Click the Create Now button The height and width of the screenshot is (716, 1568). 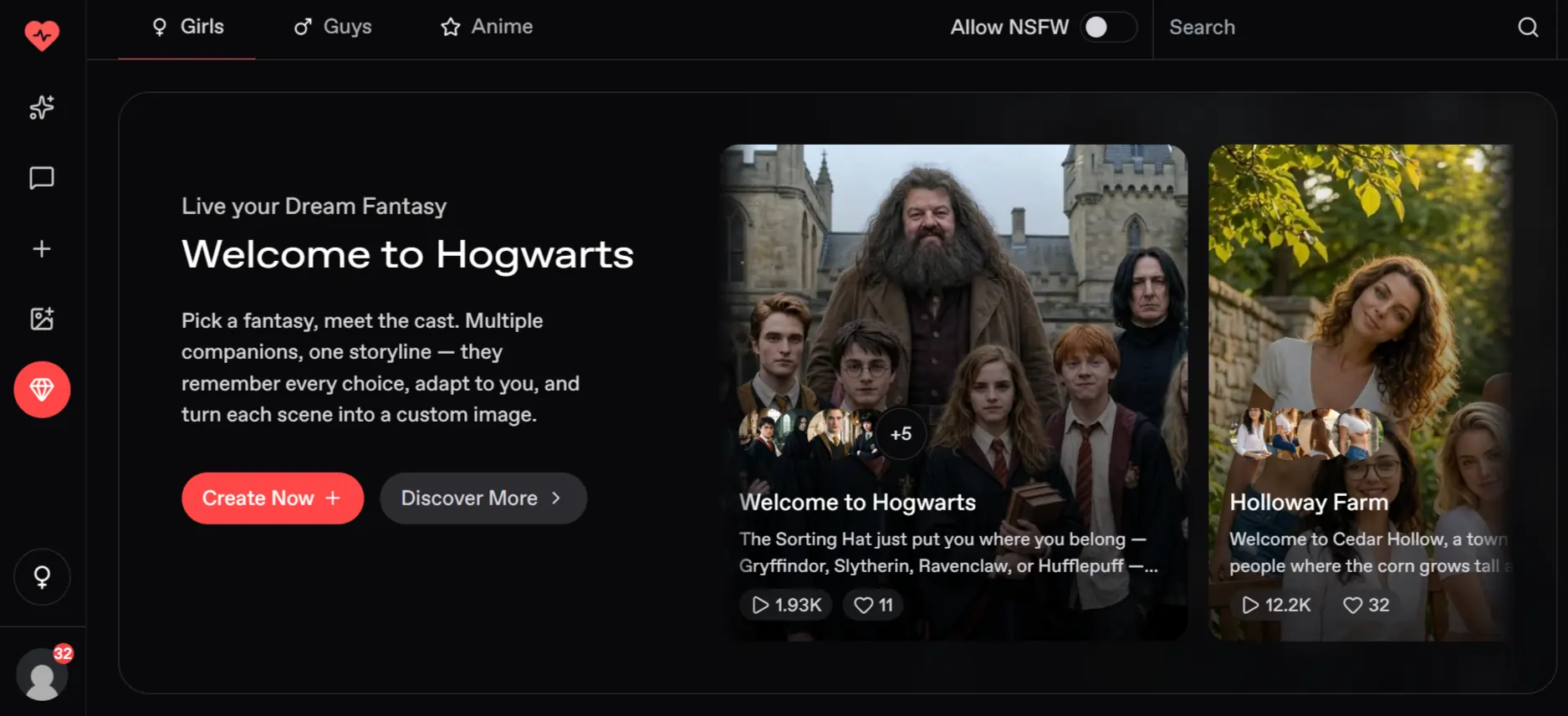pos(273,499)
